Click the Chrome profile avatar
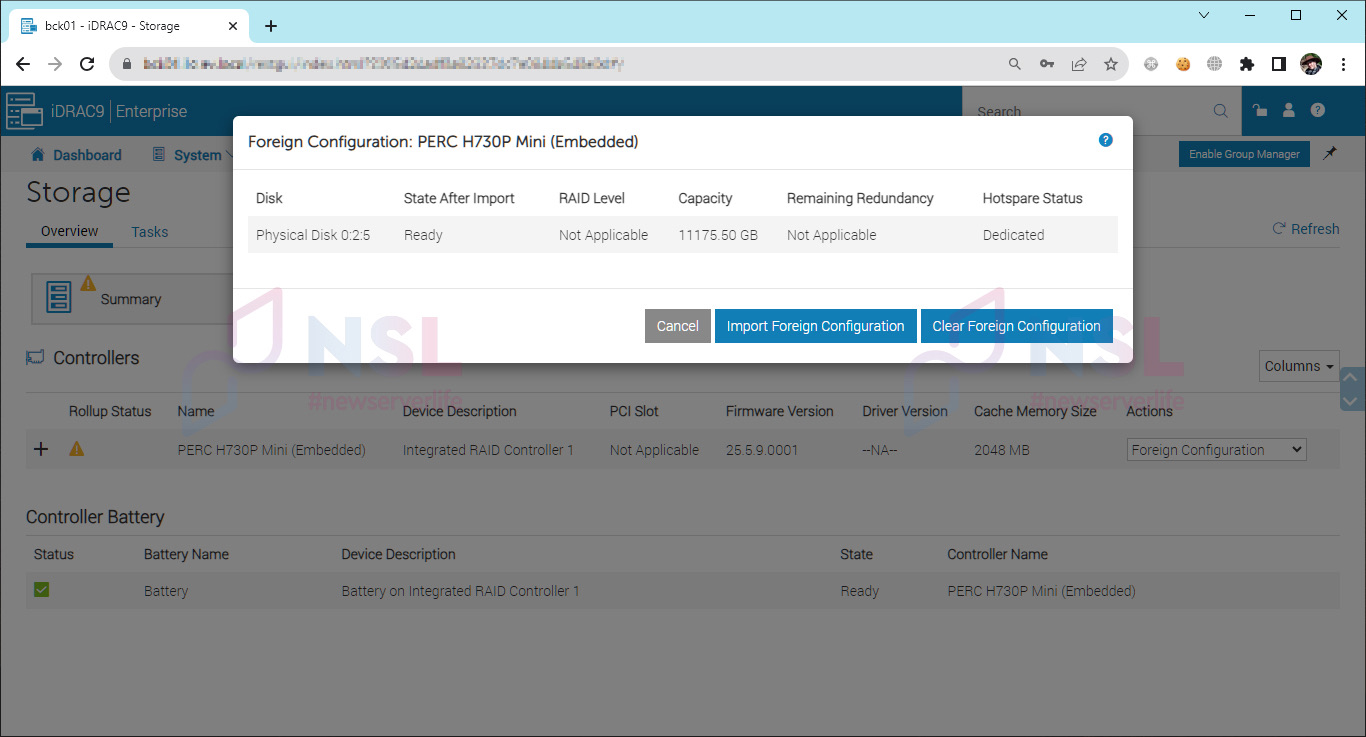 coord(1311,64)
